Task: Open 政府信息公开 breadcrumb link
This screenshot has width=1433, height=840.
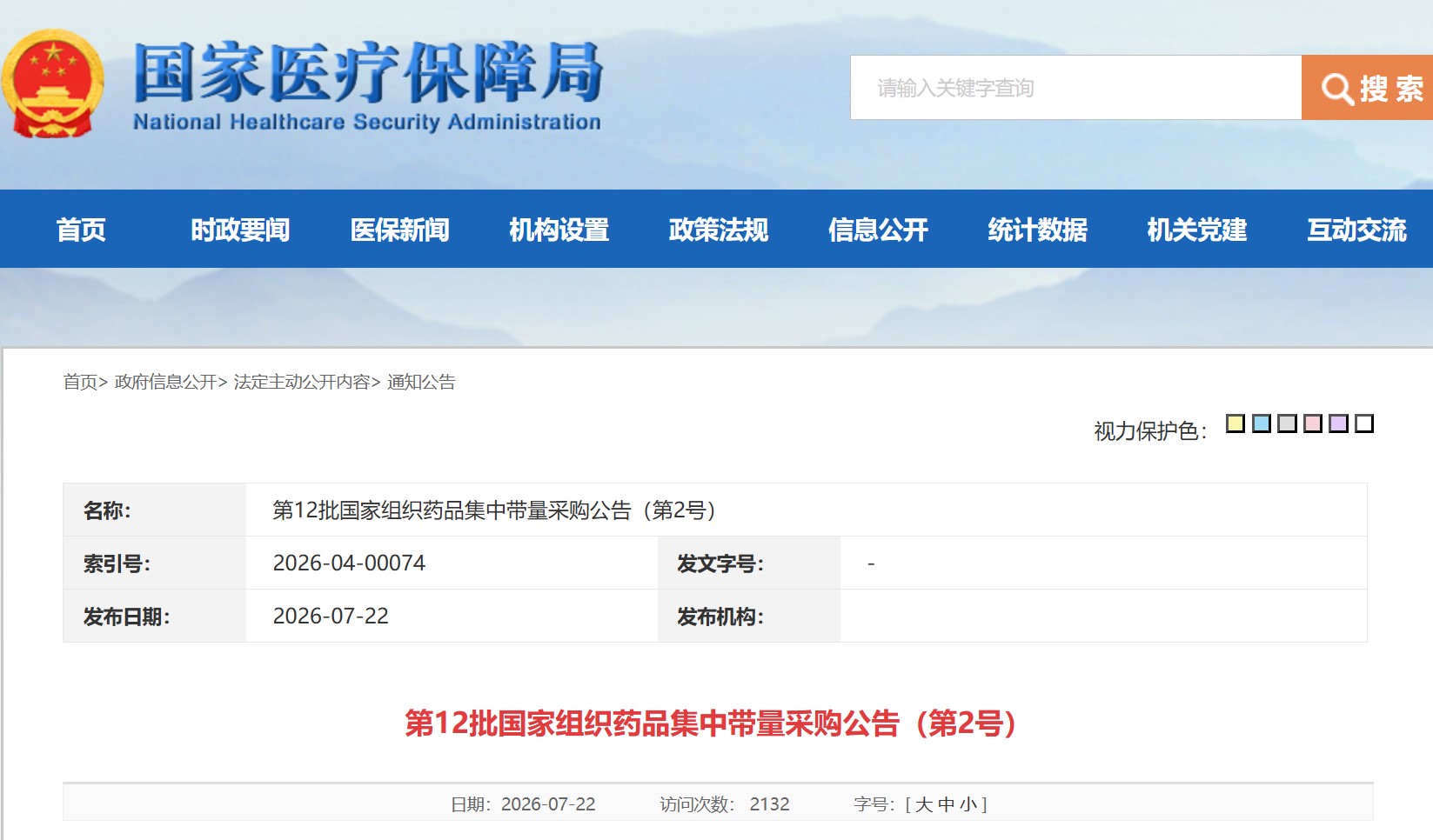Action: tap(165, 382)
